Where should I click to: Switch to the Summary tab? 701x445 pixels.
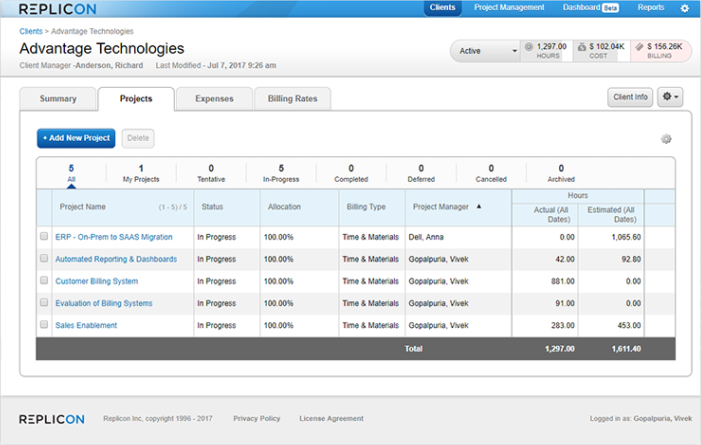pos(58,99)
